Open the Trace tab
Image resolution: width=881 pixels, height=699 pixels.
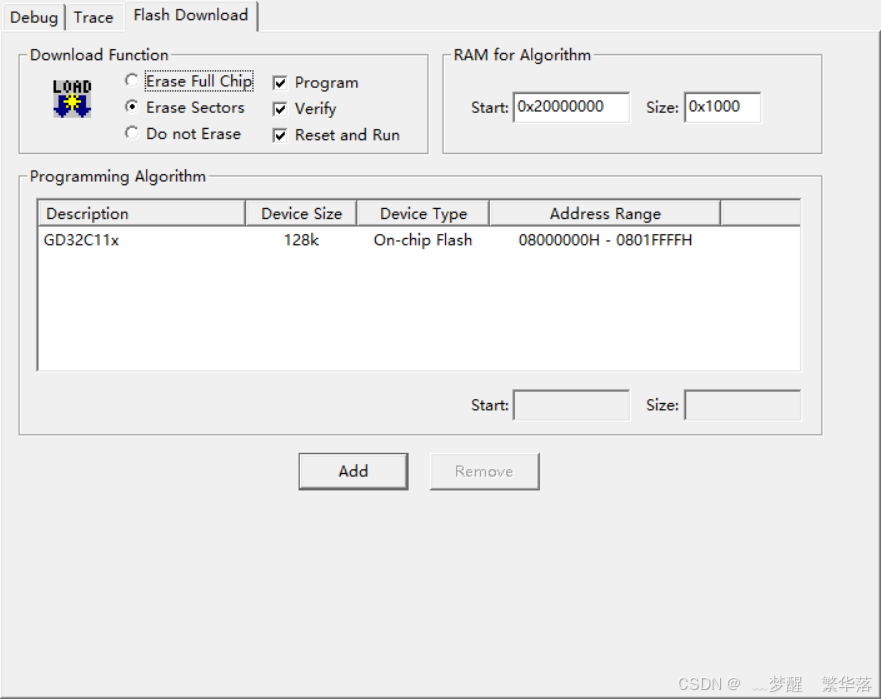tap(93, 17)
